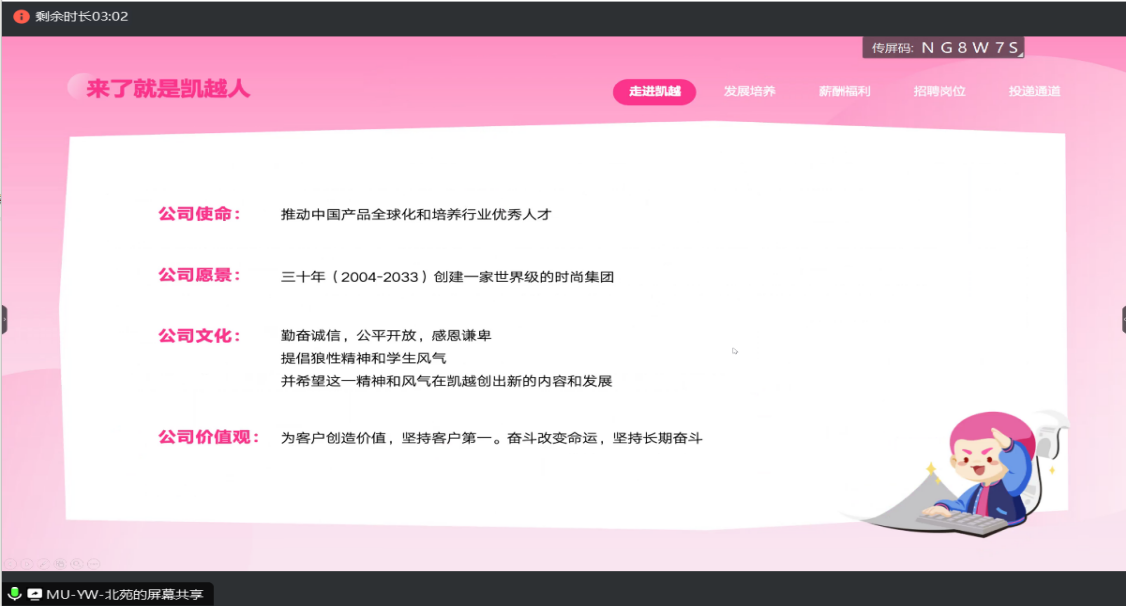Image resolution: width=1126 pixels, height=606 pixels.
Task: Expand the left edge panel handle
Action: pyautogui.click(x=3, y=319)
